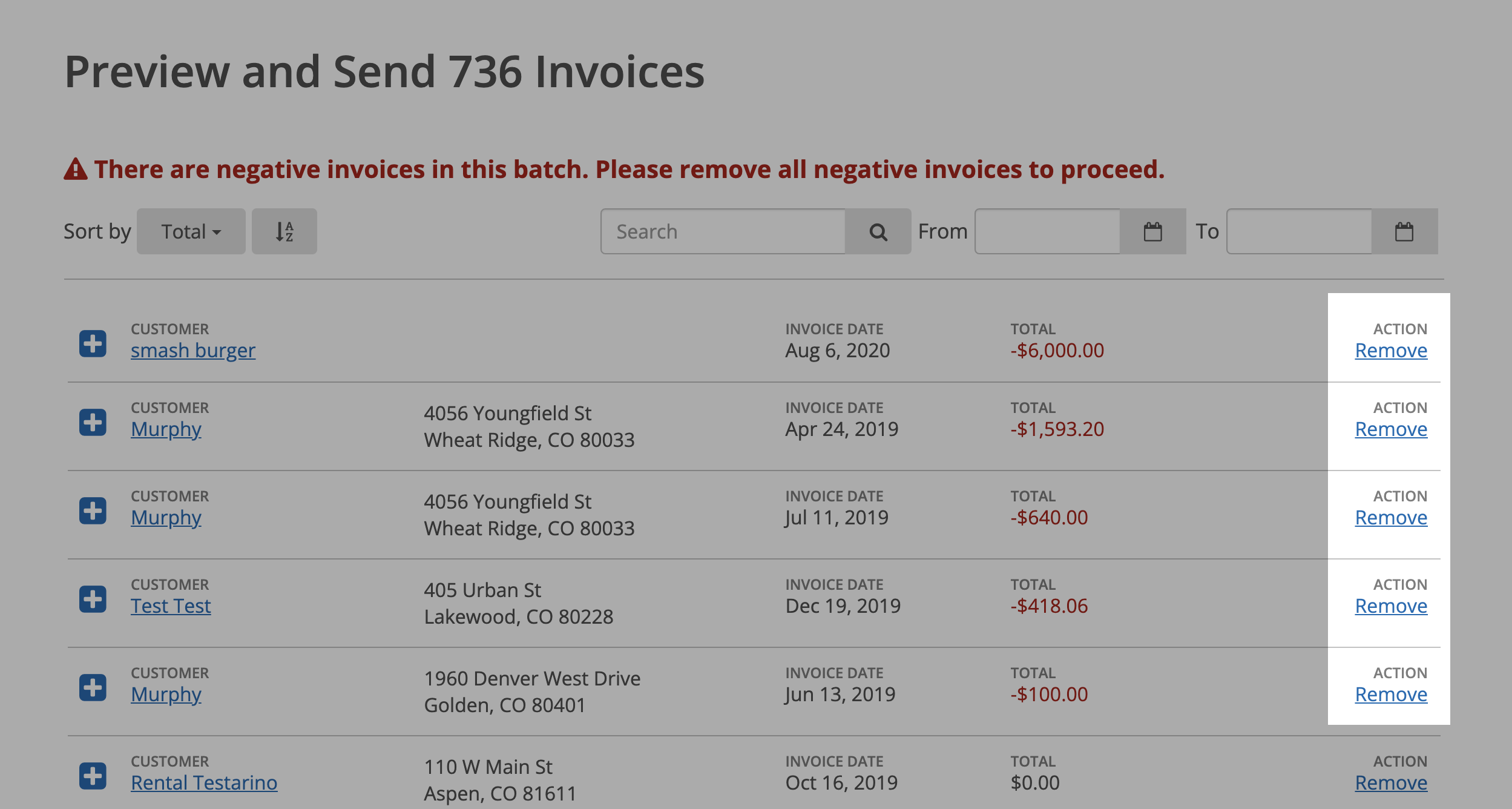Click the From date input field
The width and height of the screenshot is (1512, 809).
coord(1048,231)
